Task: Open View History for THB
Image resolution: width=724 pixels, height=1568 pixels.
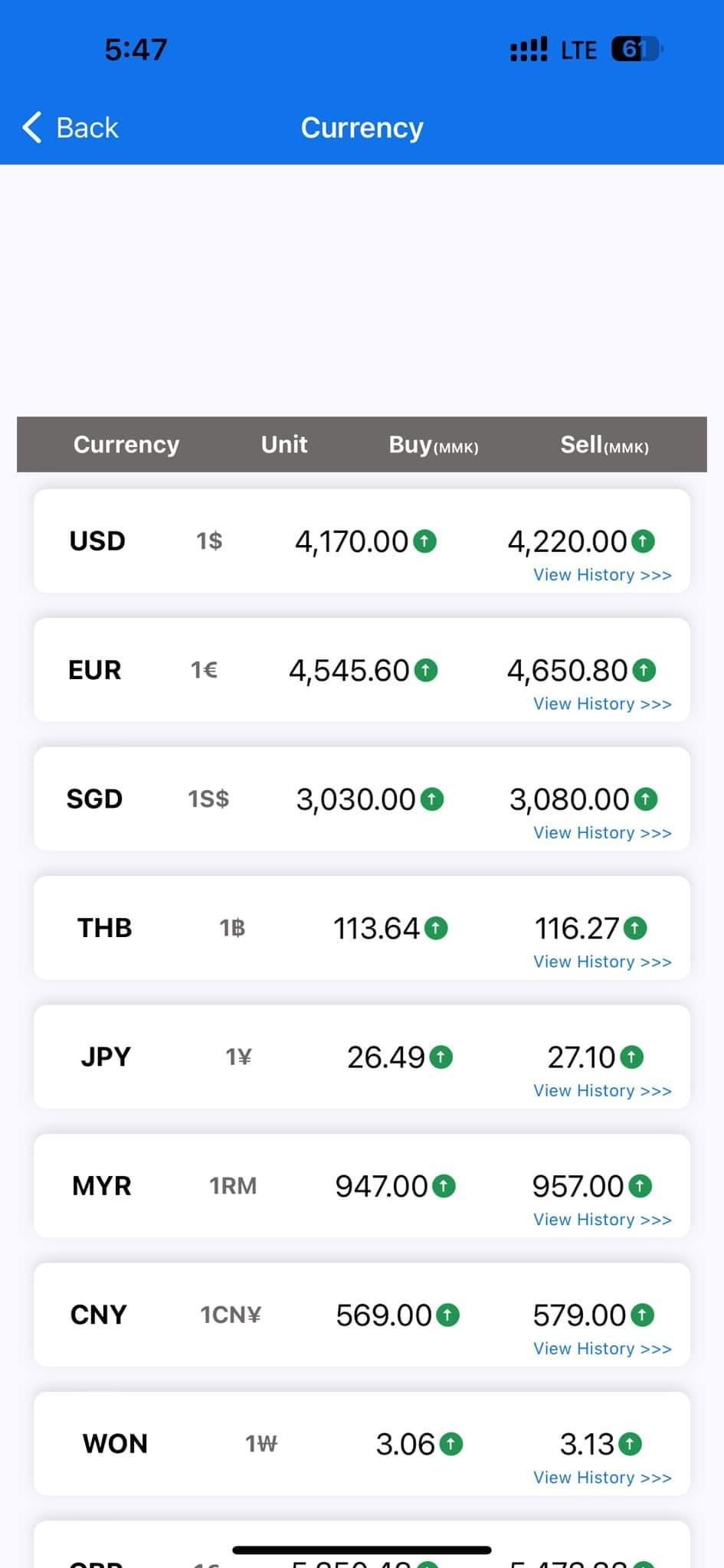Action: pos(602,962)
